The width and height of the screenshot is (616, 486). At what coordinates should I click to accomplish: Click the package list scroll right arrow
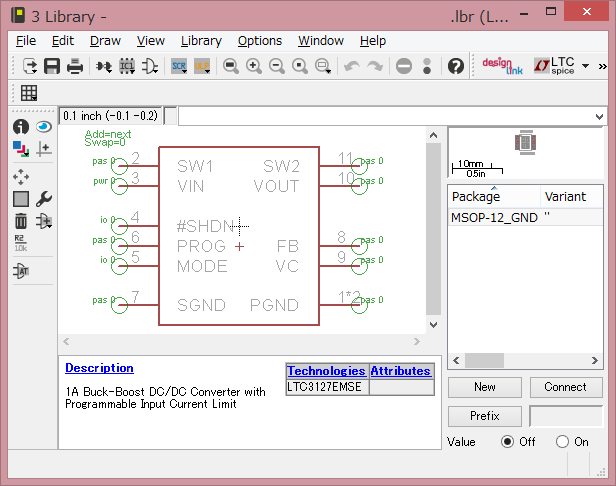point(595,360)
